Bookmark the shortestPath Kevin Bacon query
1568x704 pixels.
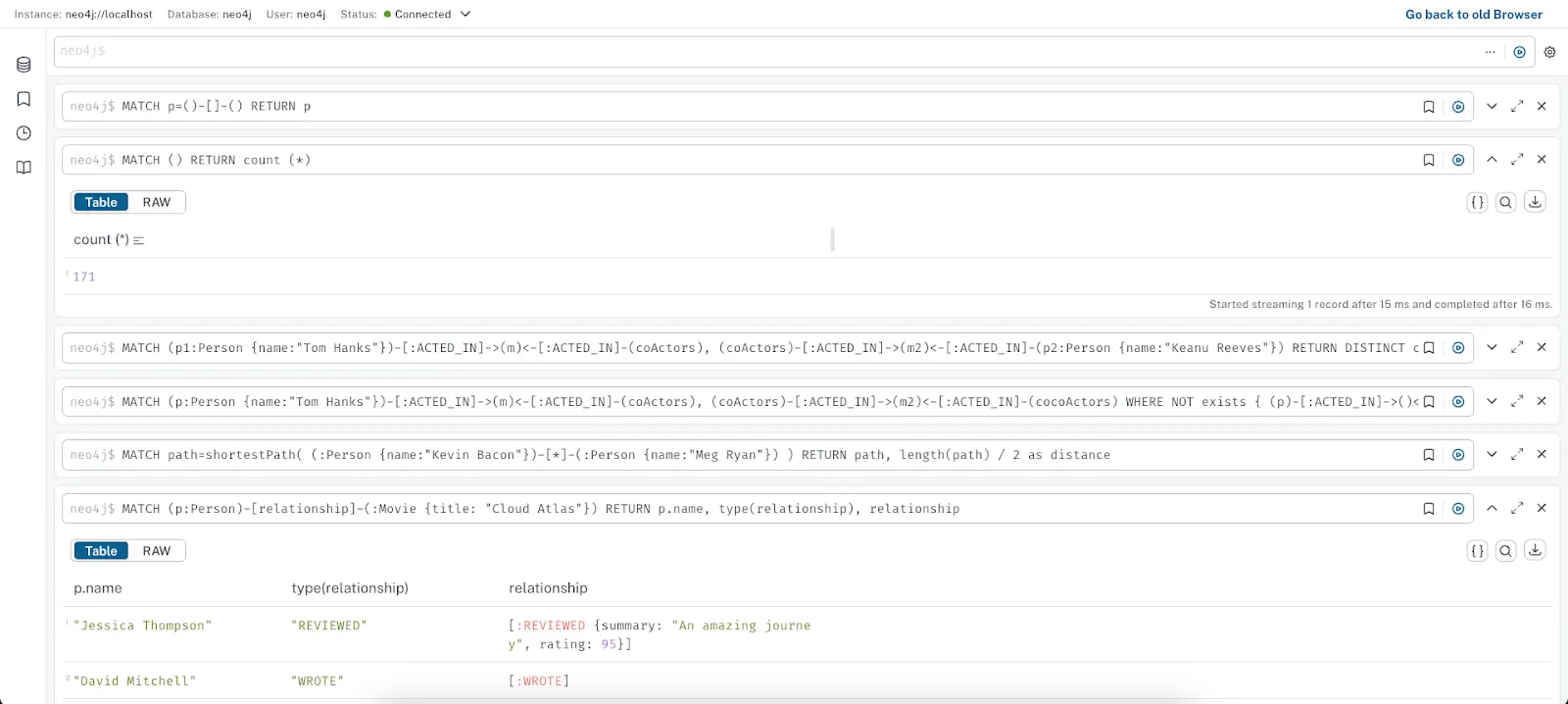pos(1429,455)
